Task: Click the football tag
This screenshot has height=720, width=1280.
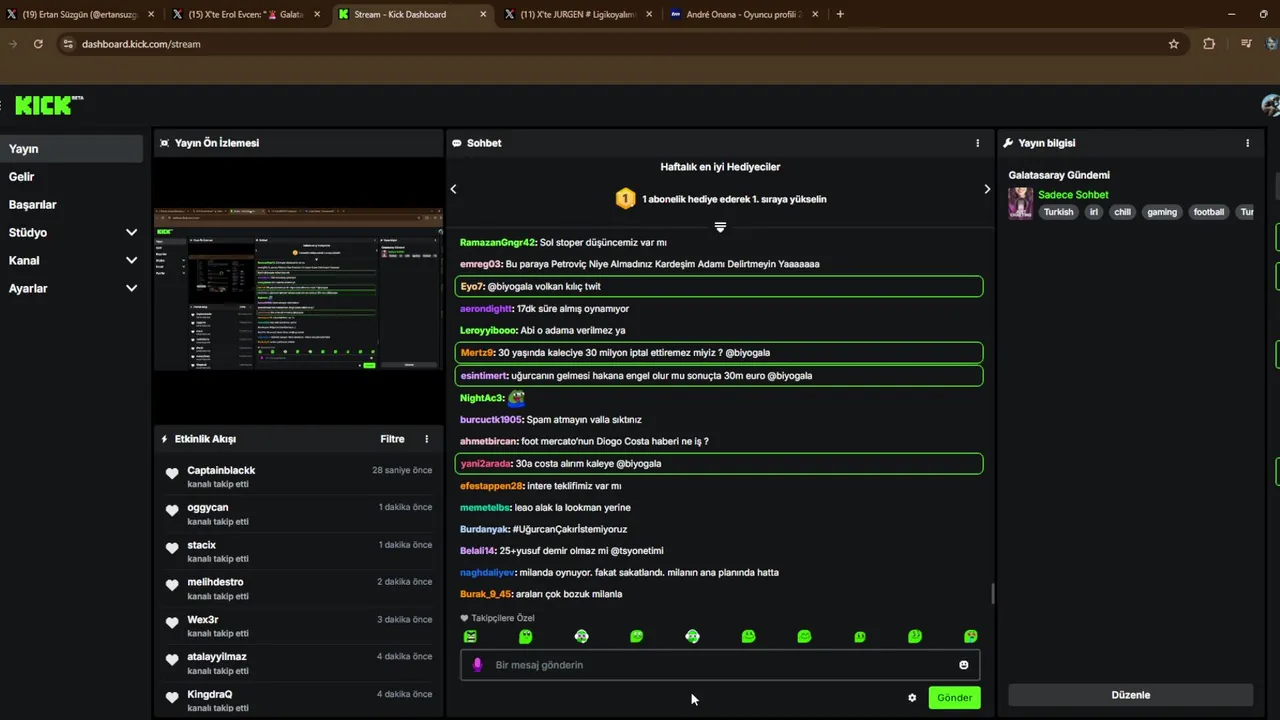Action: click(1208, 212)
